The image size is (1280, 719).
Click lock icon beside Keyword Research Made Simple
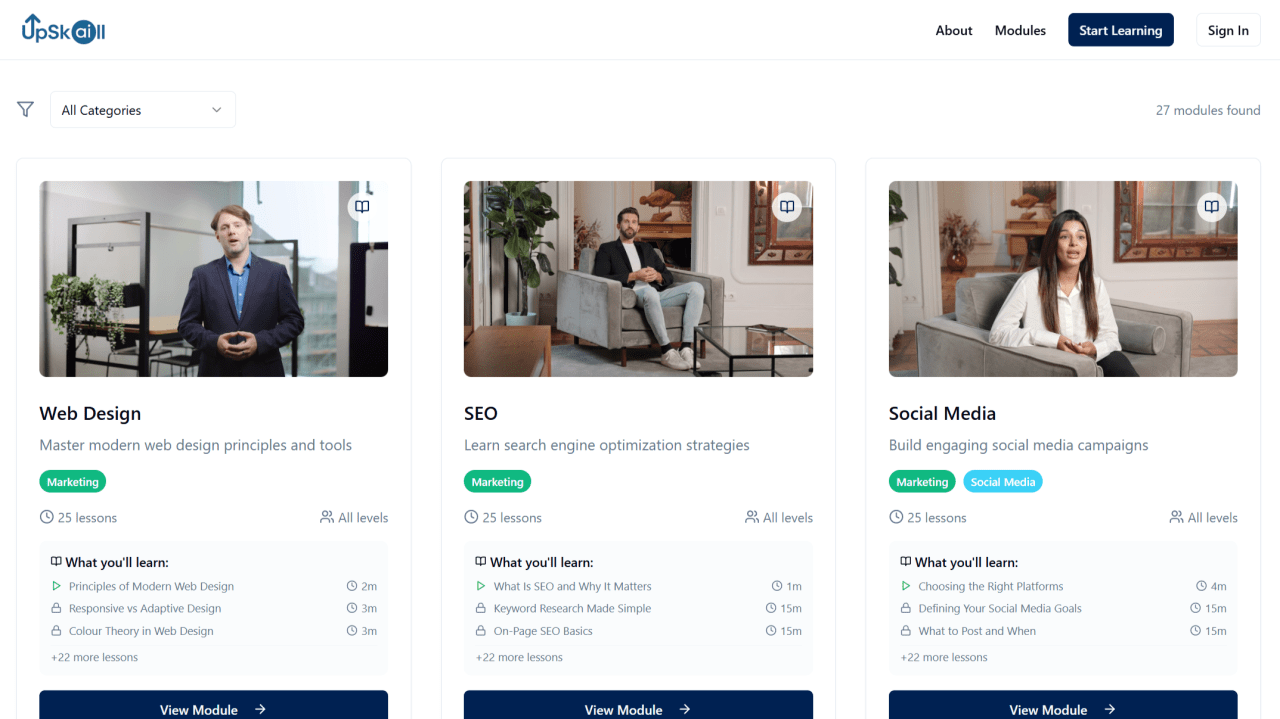482,608
